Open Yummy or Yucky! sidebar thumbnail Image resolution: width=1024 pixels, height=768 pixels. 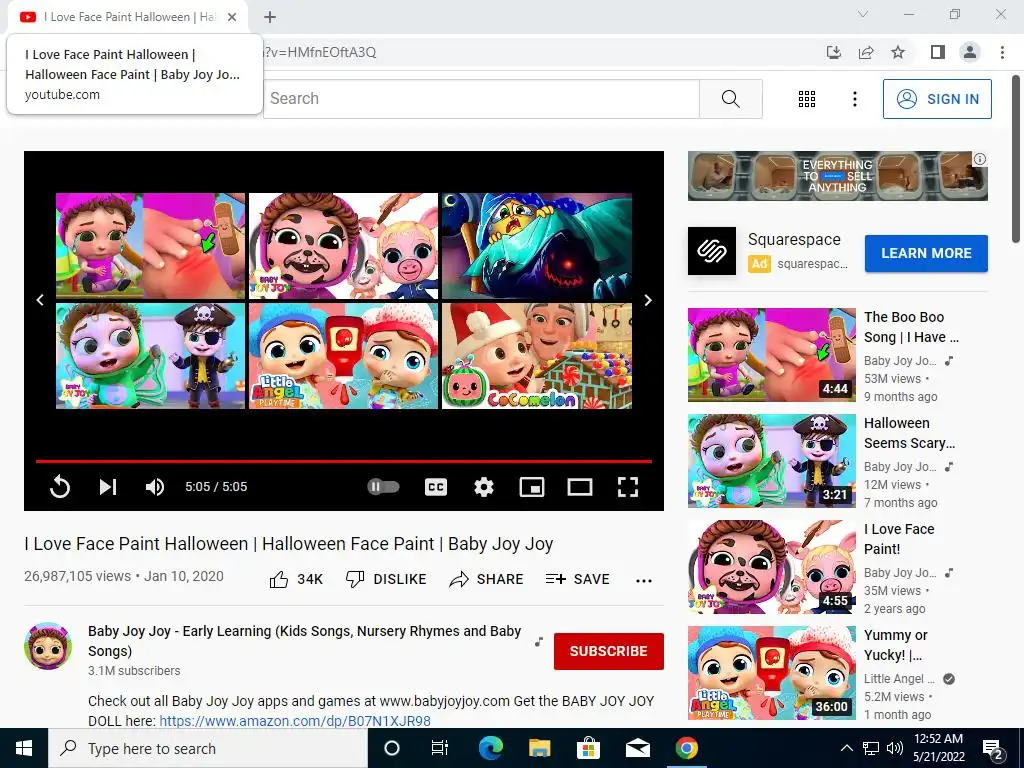click(x=772, y=673)
